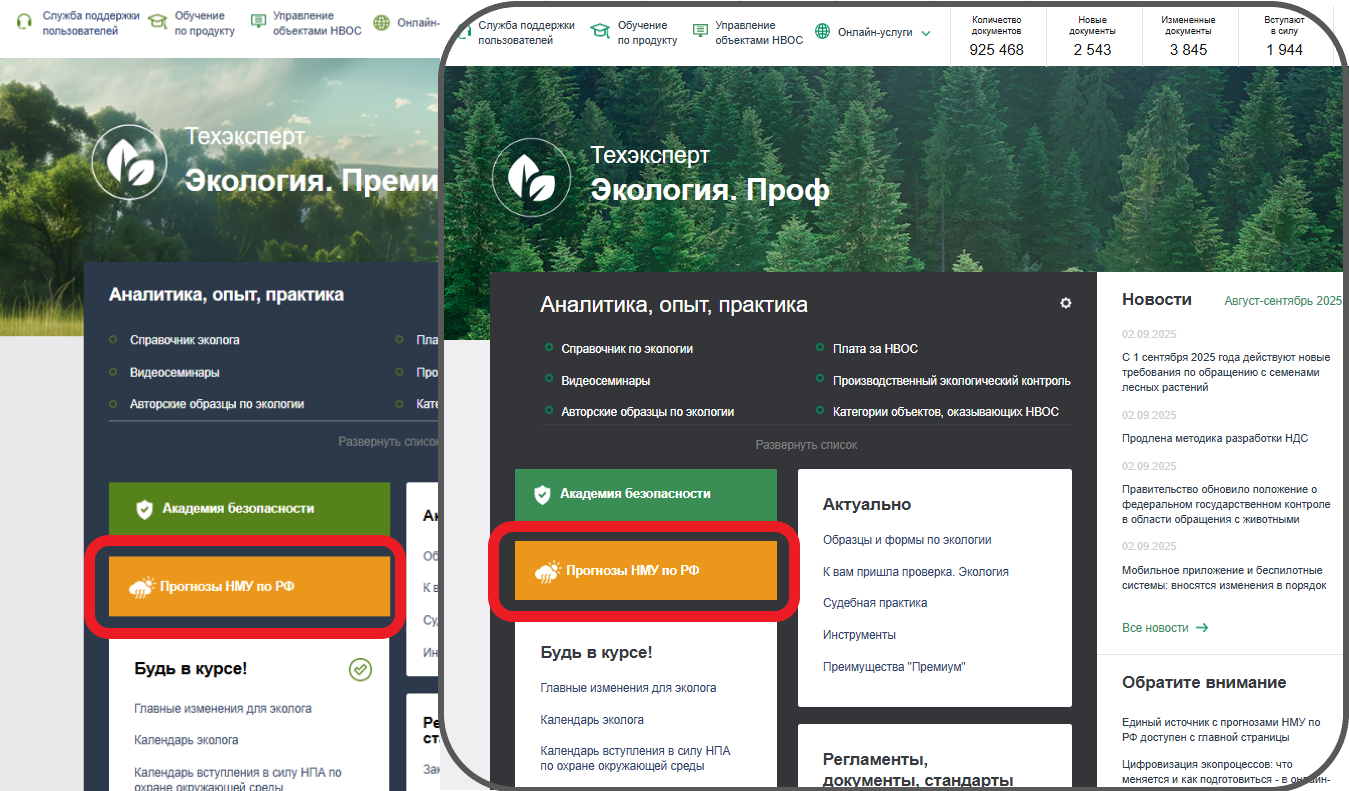Expand Развернуть список in the Проф window
The image size is (1349, 791).
coord(806,445)
